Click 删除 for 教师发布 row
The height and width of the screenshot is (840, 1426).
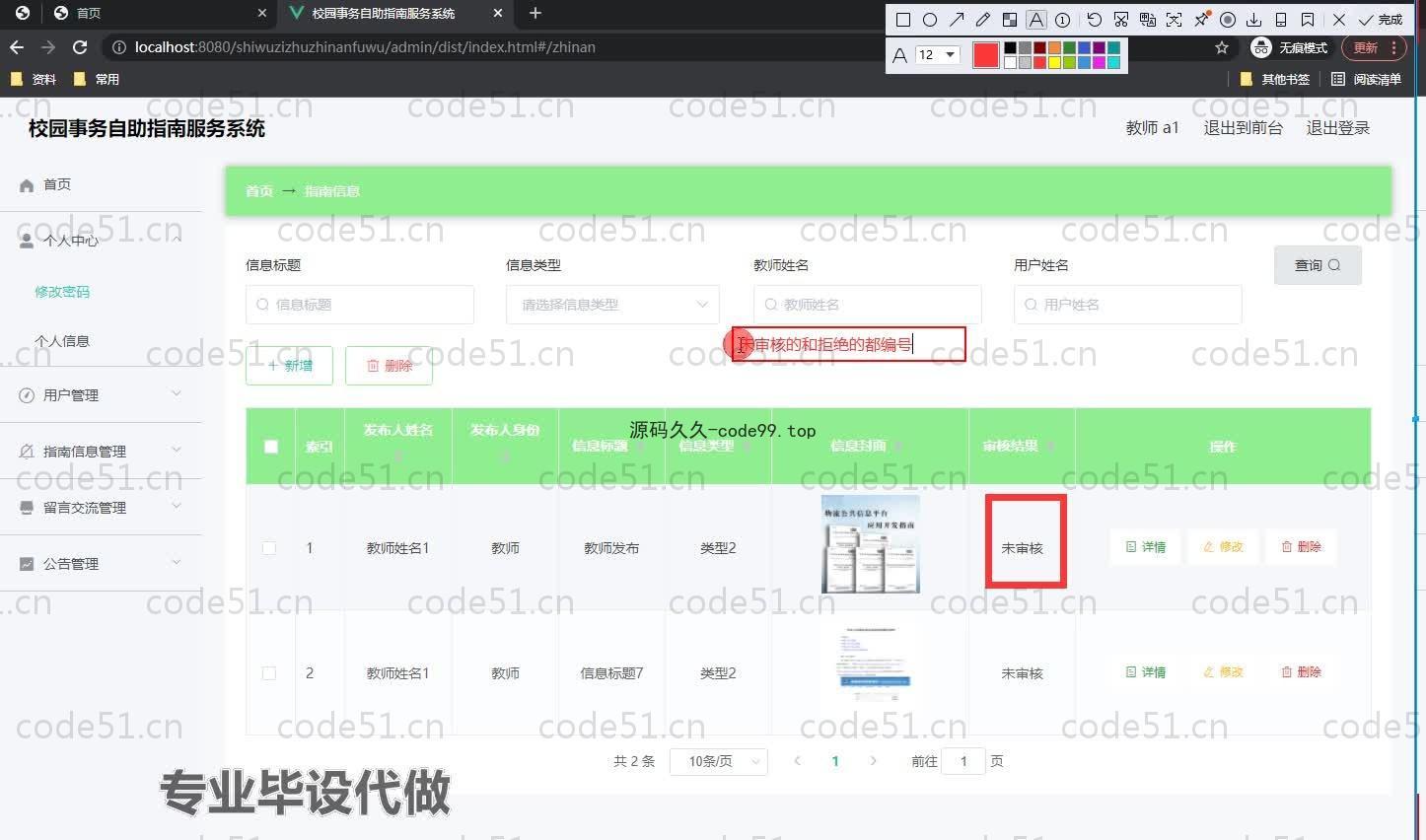(x=1301, y=547)
